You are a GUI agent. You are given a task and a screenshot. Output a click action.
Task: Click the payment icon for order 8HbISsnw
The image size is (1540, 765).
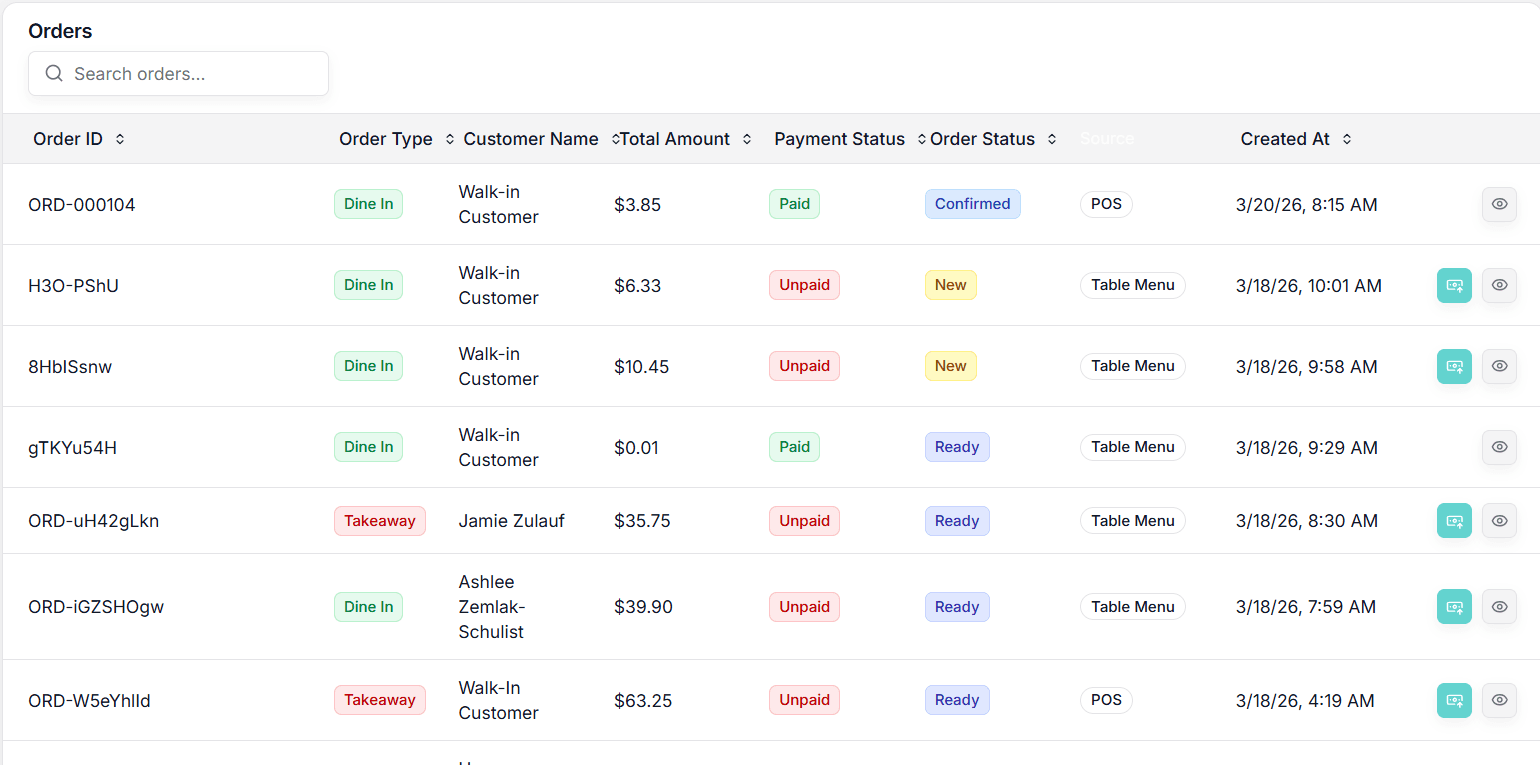1454,366
